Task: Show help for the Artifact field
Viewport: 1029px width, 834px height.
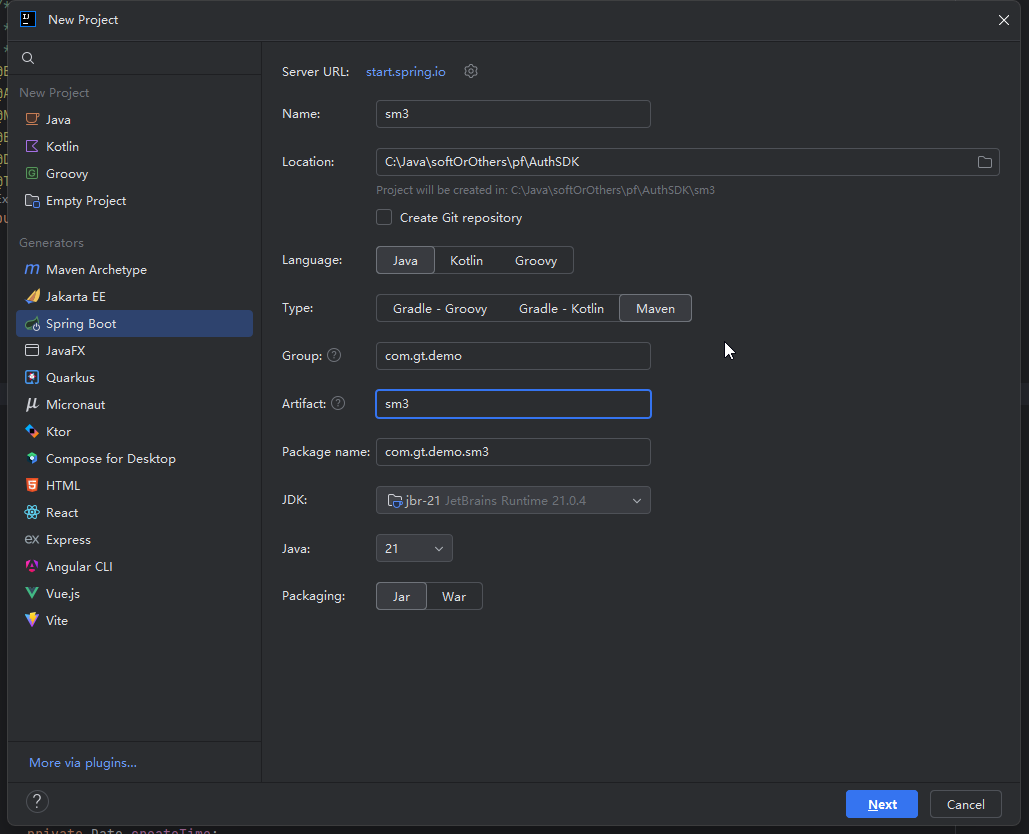Action: pos(338,404)
